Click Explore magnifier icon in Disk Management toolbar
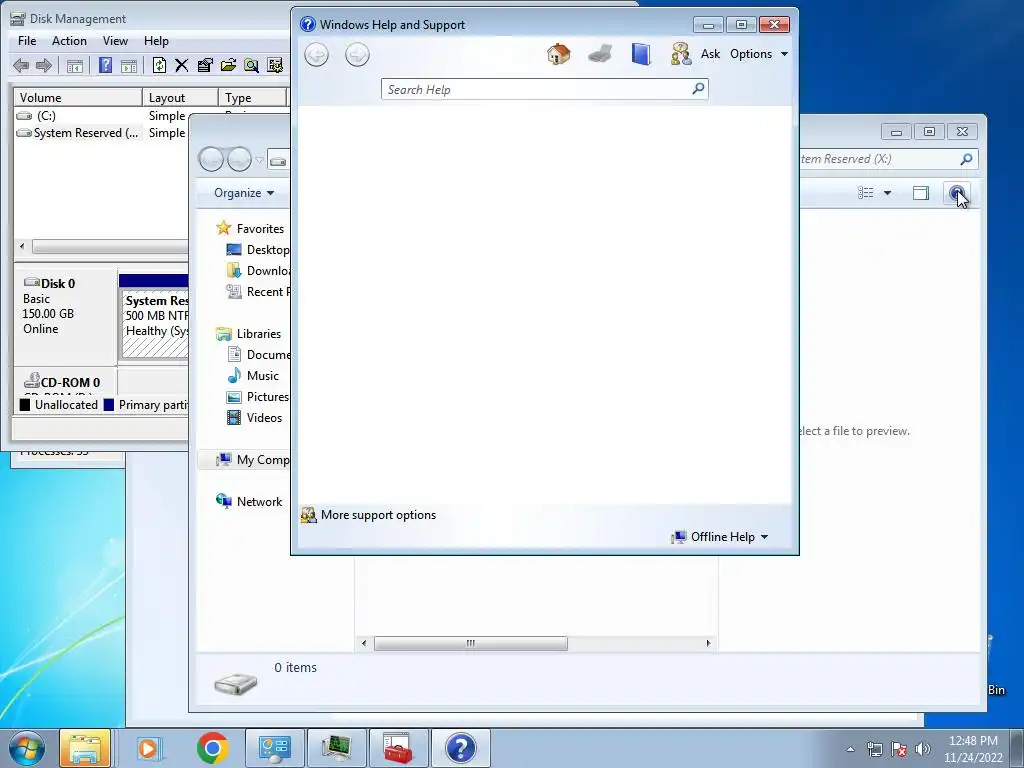This screenshot has width=1024, height=768. [251, 65]
